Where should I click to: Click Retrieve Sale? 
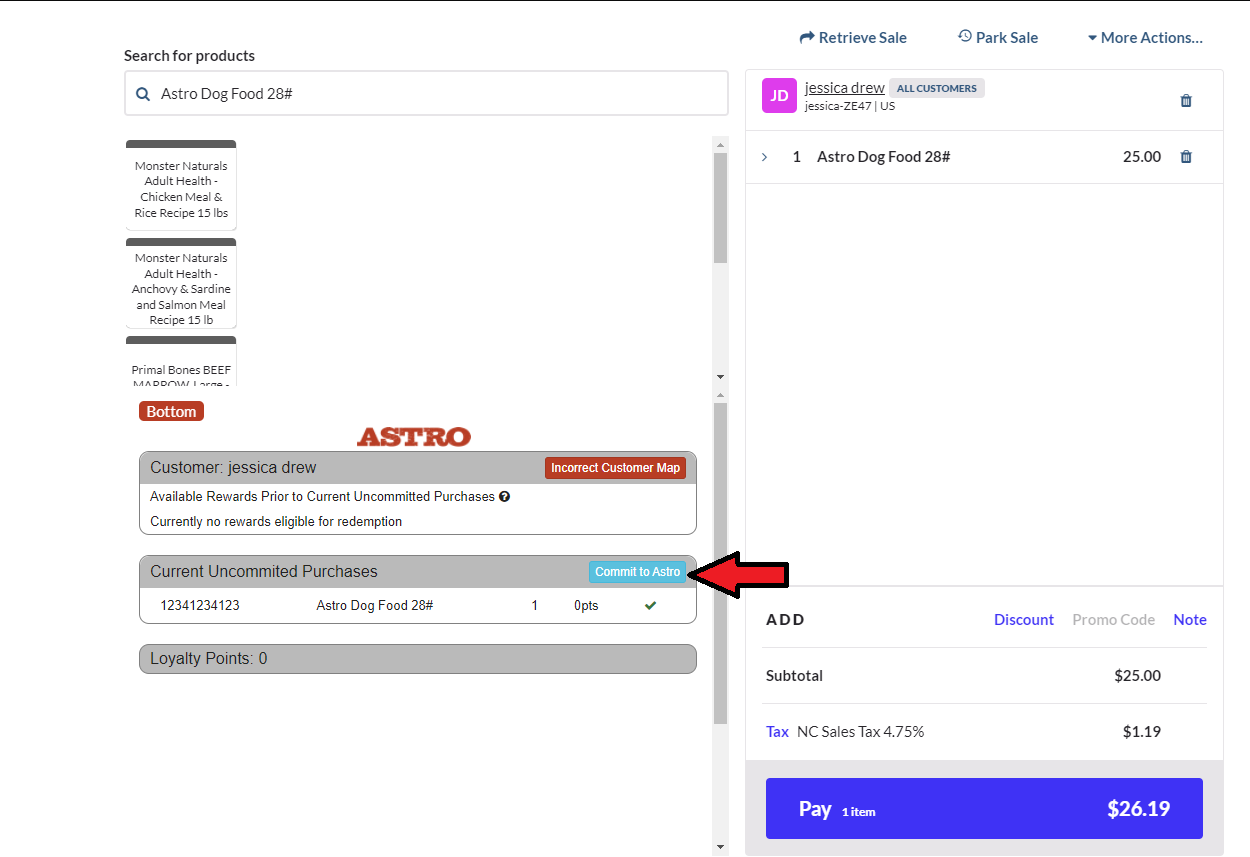click(x=853, y=38)
